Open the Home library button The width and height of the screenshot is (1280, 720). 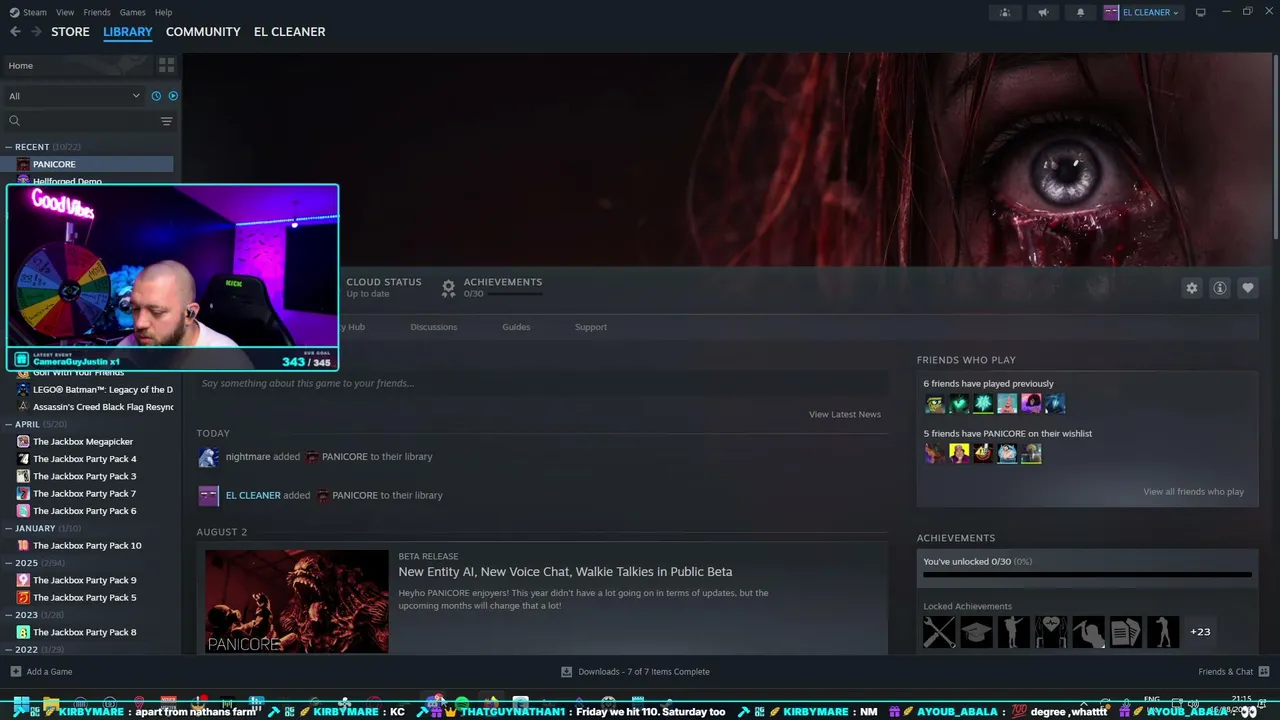[77, 65]
